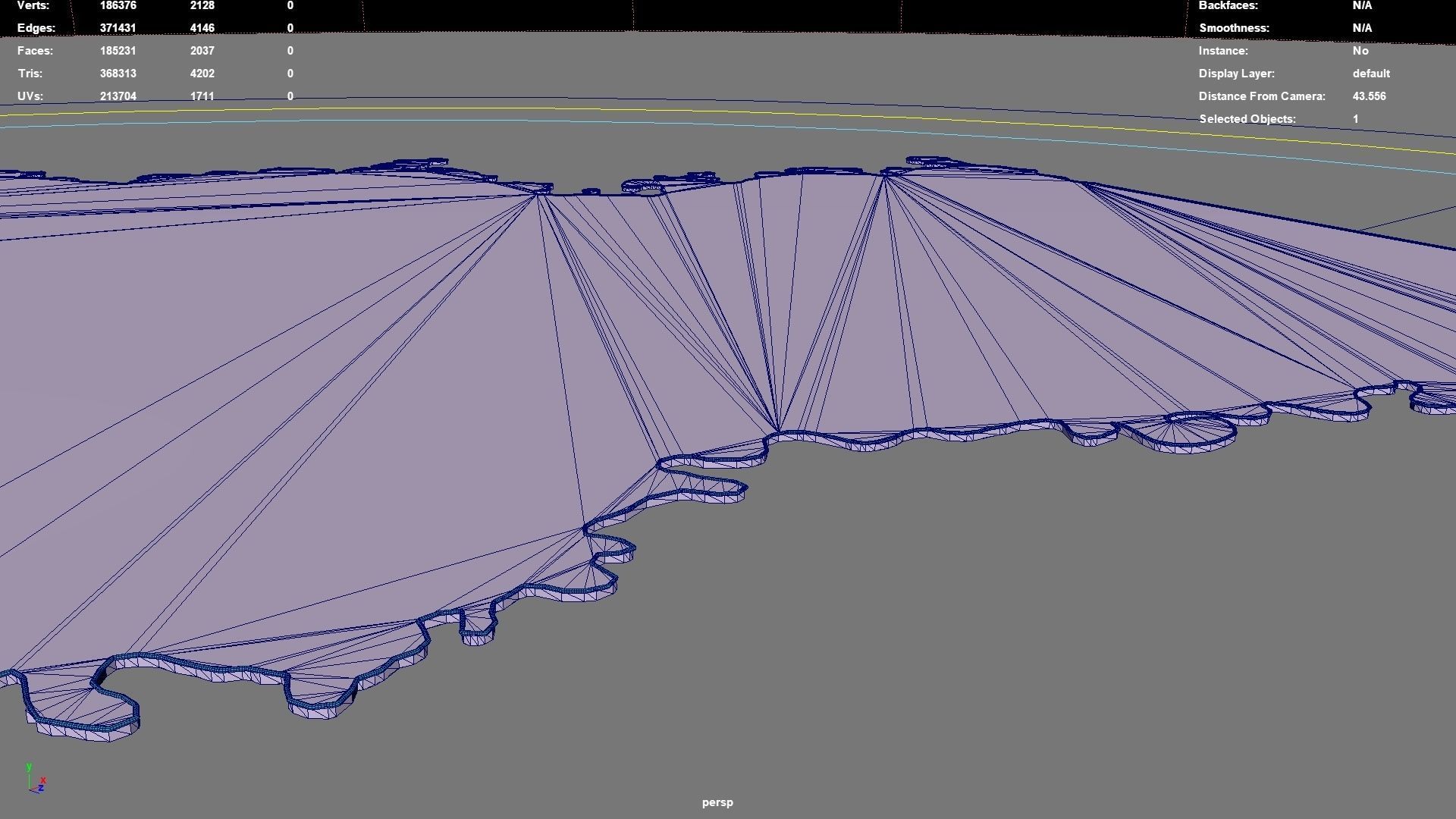Click the vertex where edges converge at mesh center
1456x819 pixels.
778,431
